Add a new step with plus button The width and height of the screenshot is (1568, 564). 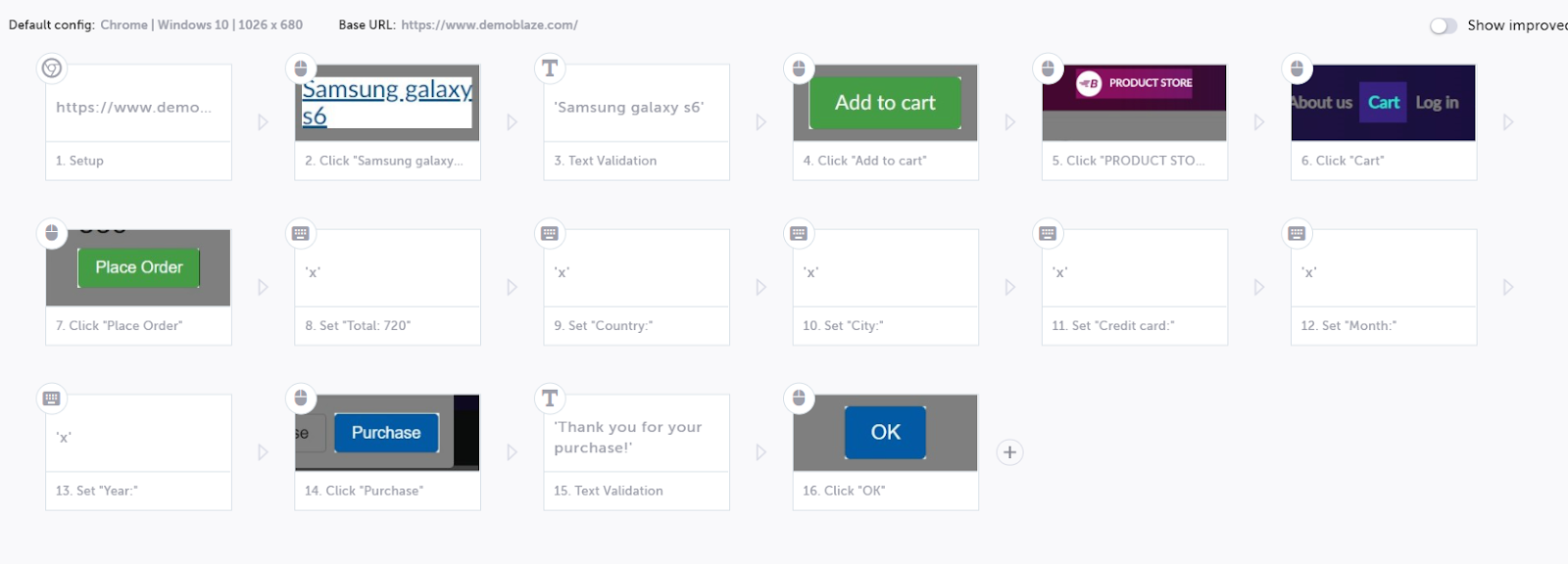tap(1009, 452)
